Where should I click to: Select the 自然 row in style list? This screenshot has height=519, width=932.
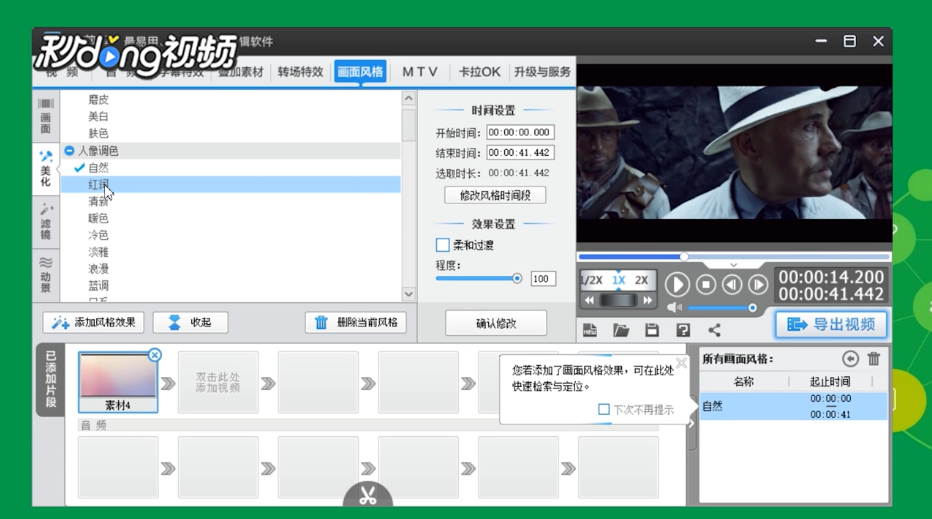click(794, 406)
